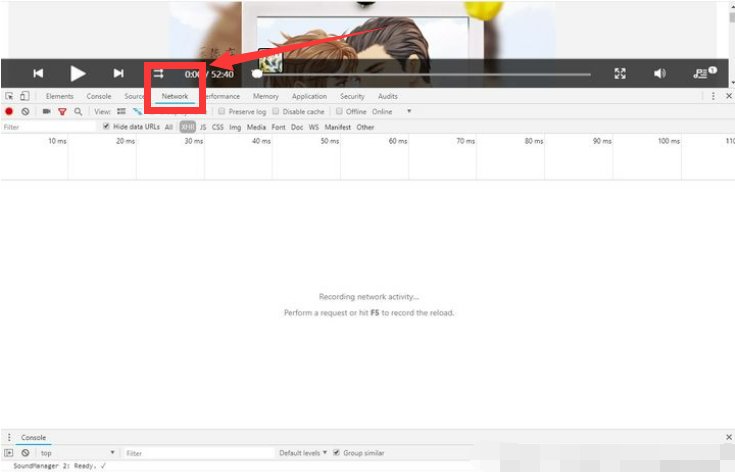Skip to the next track
Viewport: 735px width, 472px height.
click(119, 73)
